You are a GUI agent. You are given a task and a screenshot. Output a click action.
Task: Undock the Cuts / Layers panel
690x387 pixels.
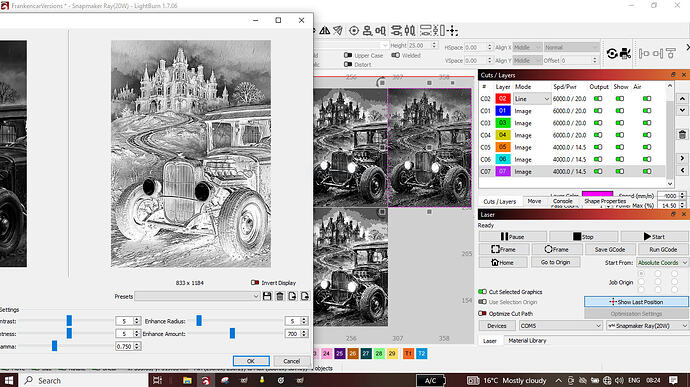point(673,75)
